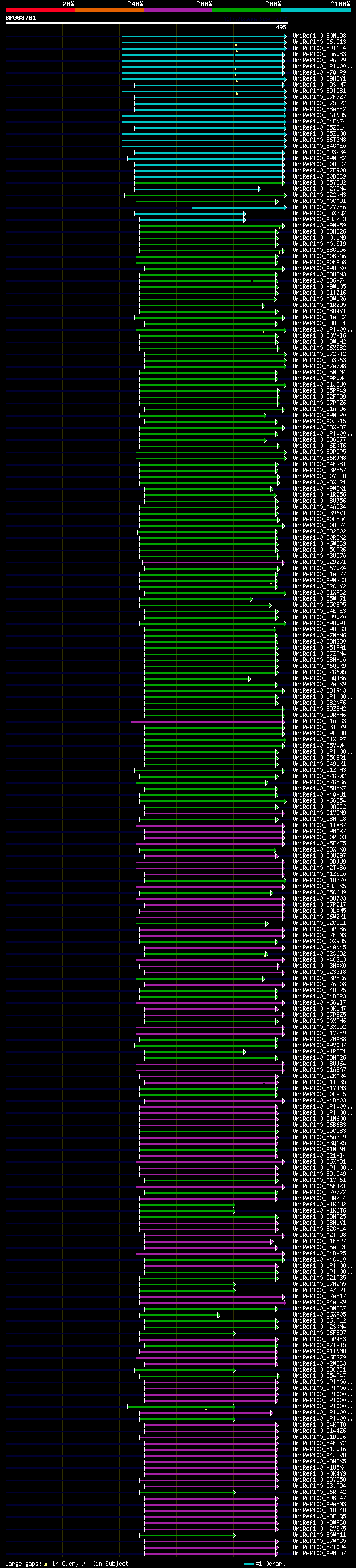Screen dimensions: 356x1568
Task: Select hit label UniRef100_A9SMM7
Action: [319, 85]
